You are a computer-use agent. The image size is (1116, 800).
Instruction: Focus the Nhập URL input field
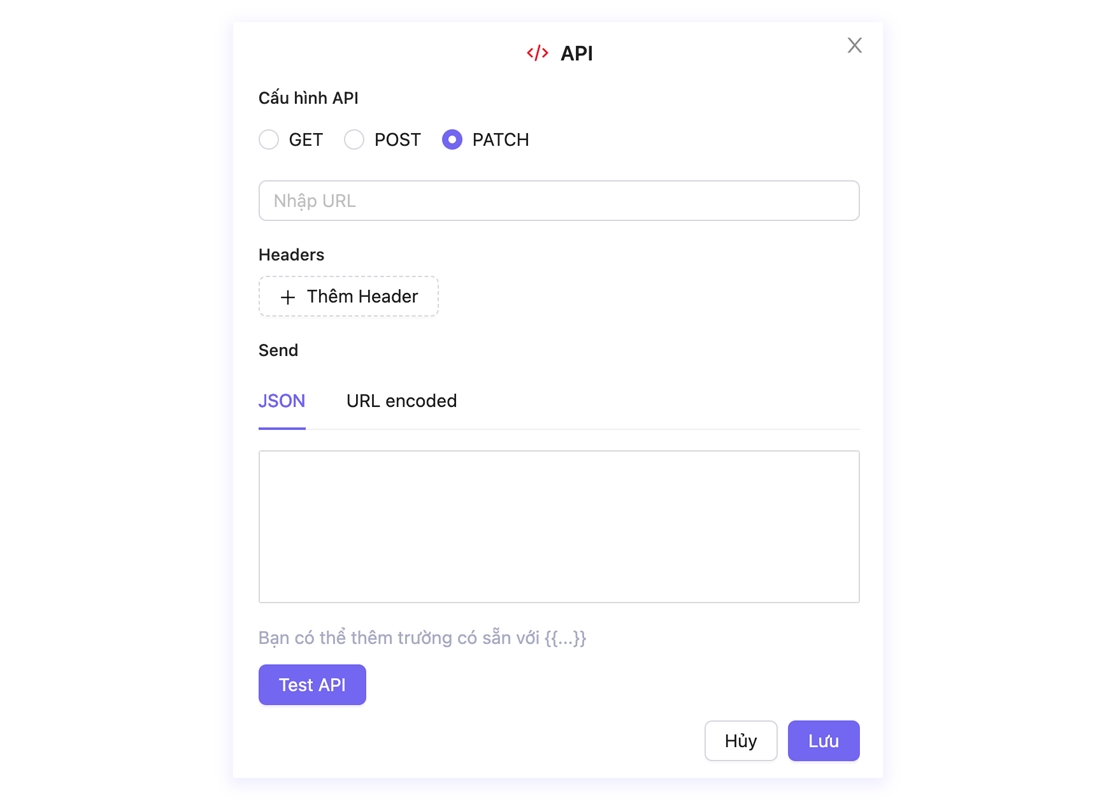(x=558, y=201)
